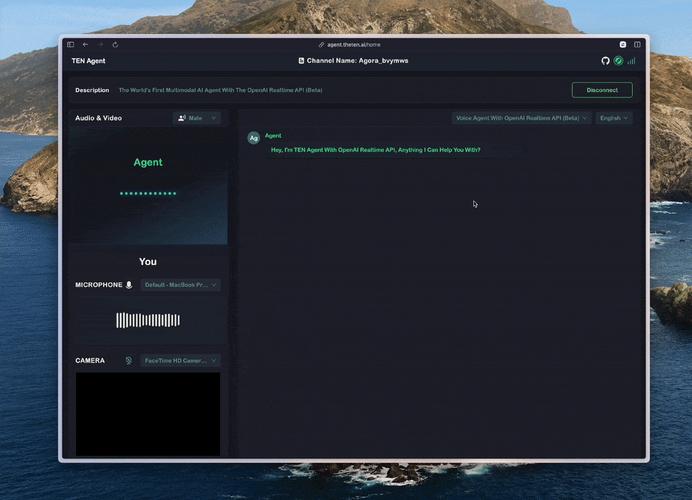Go back with the browser back arrow
692x500 pixels.
click(x=85, y=45)
